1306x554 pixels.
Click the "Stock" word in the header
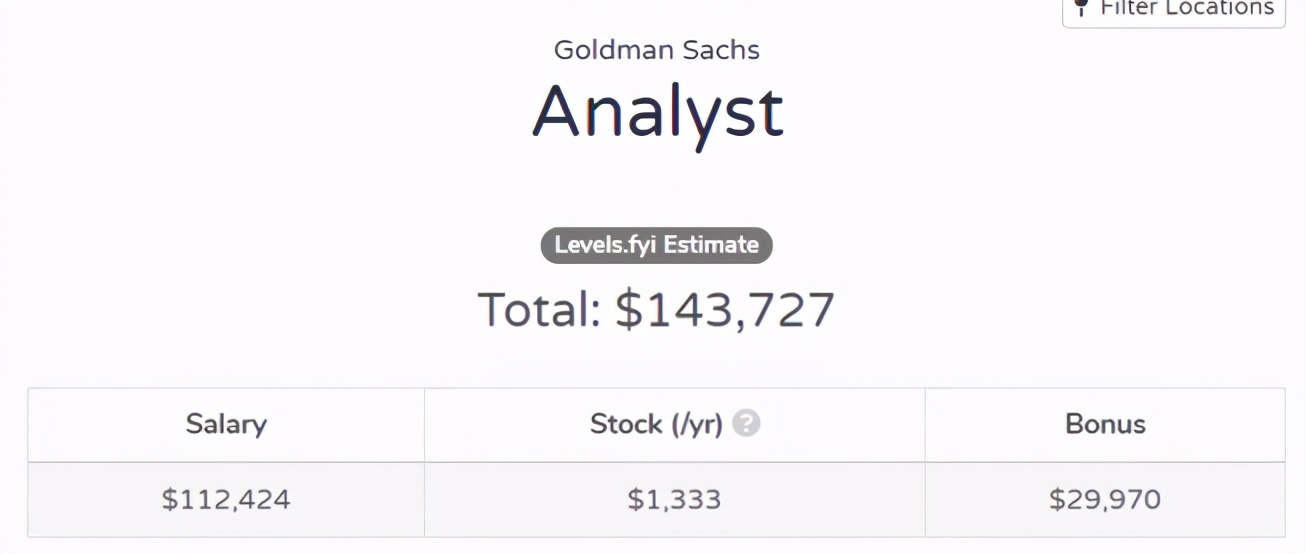[626, 424]
